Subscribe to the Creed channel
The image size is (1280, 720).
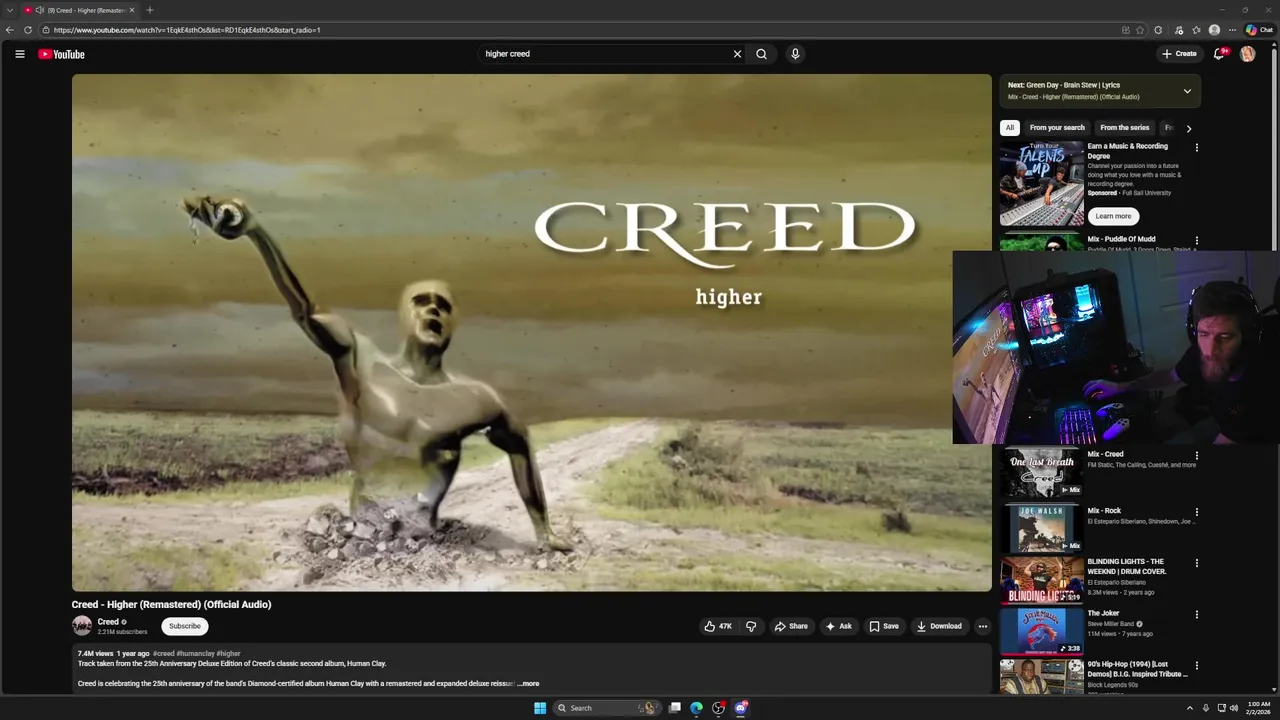185,626
